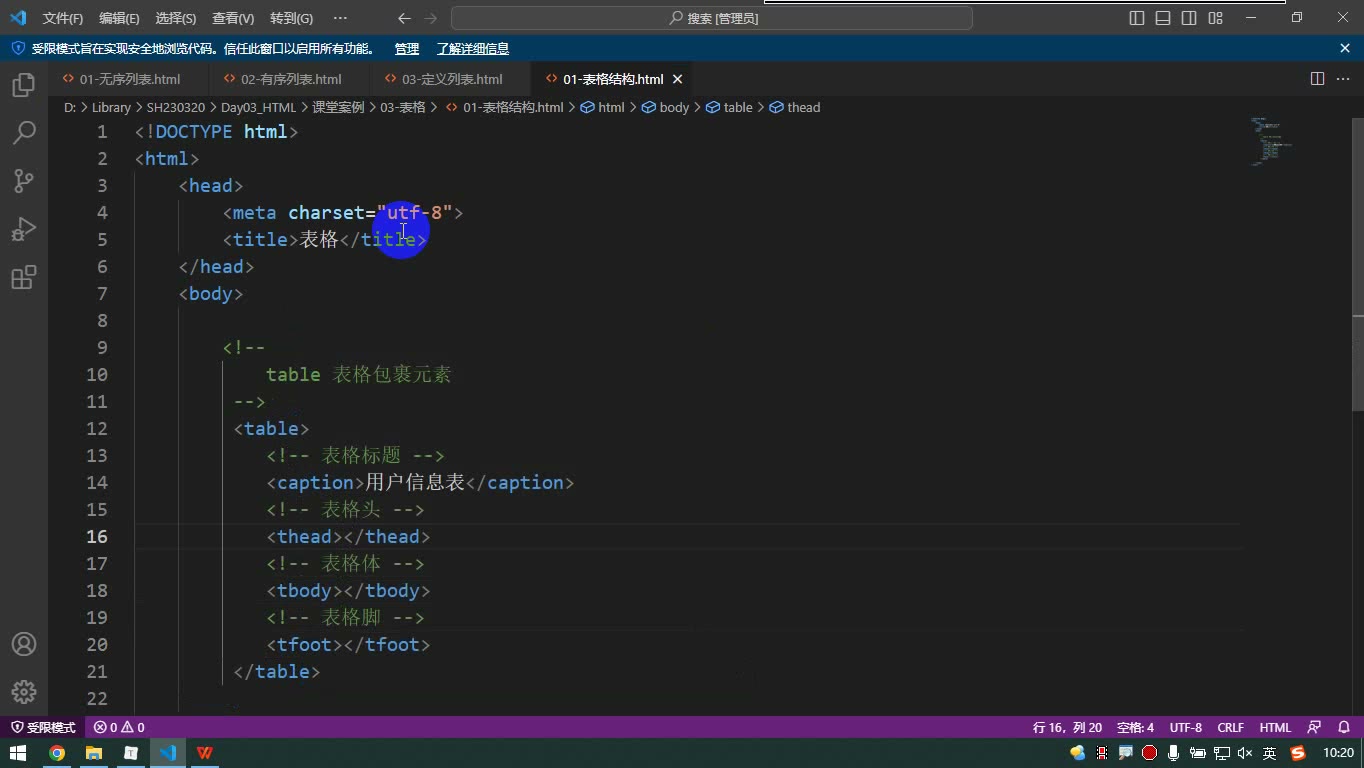Open the Extensions view
The height and width of the screenshot is (768, 1364).
click(24, 277)
